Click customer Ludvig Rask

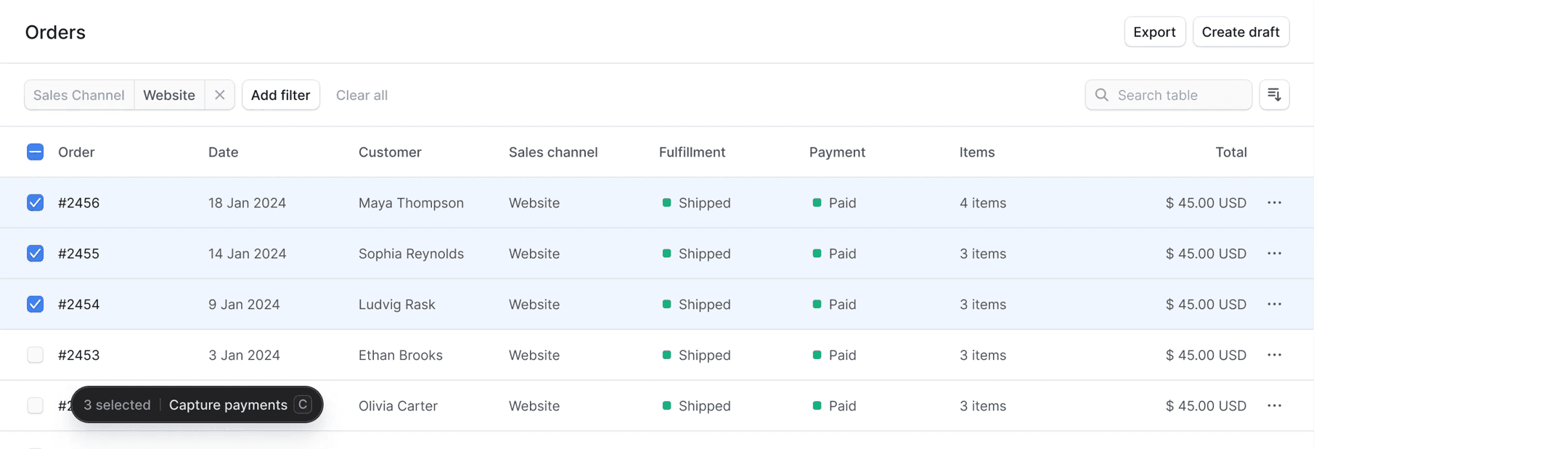click(397, 305)
